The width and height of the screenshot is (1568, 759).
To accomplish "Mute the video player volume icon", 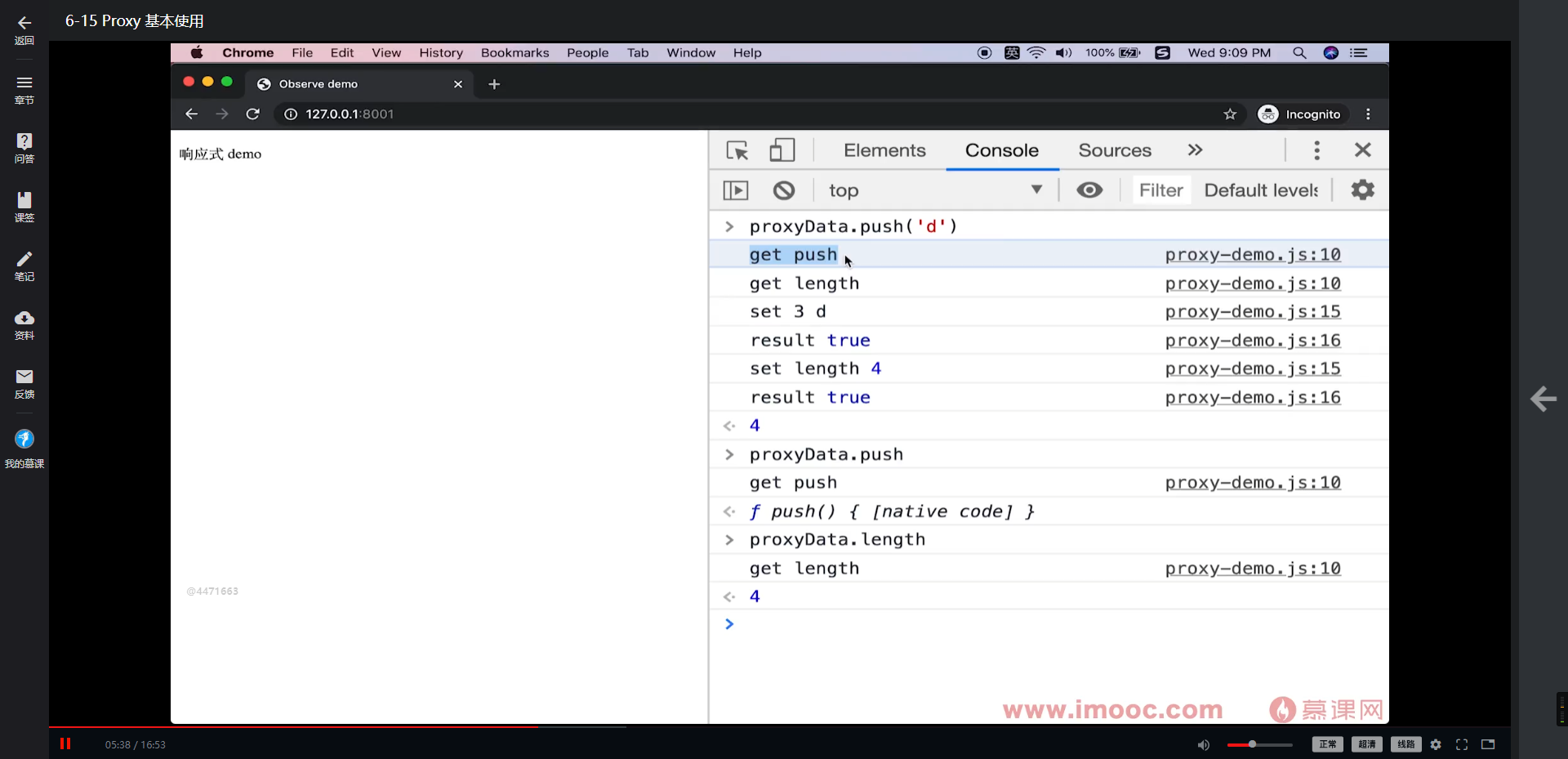I will click(x=1203, y=744).
